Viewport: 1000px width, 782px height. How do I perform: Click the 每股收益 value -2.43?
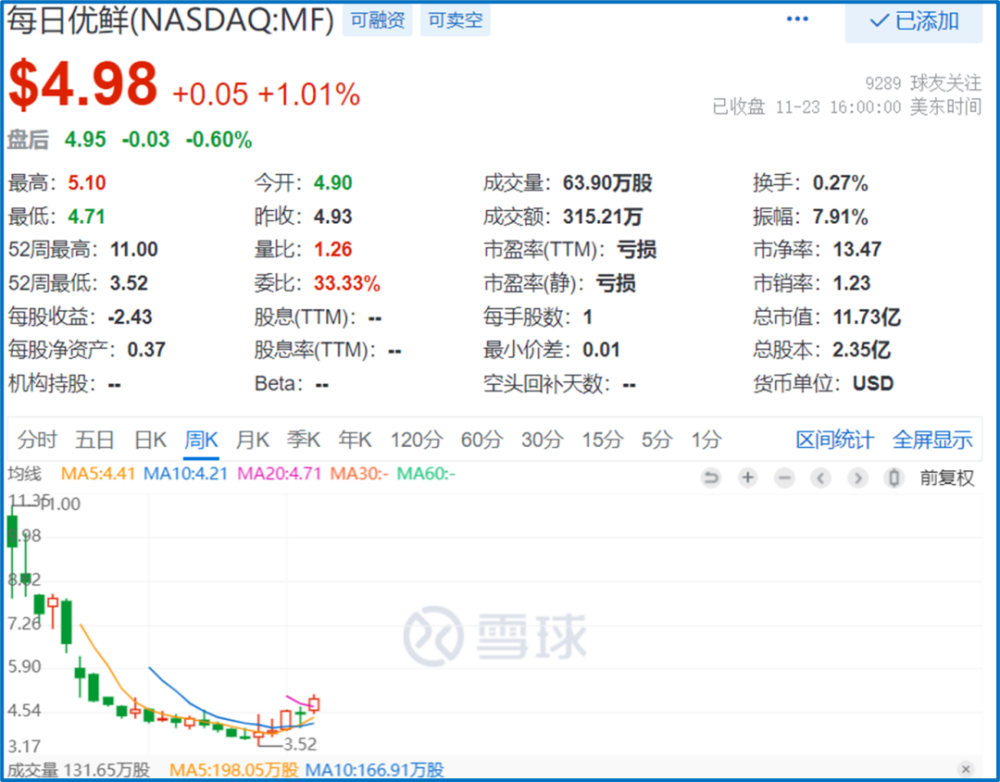click(130, 317)
